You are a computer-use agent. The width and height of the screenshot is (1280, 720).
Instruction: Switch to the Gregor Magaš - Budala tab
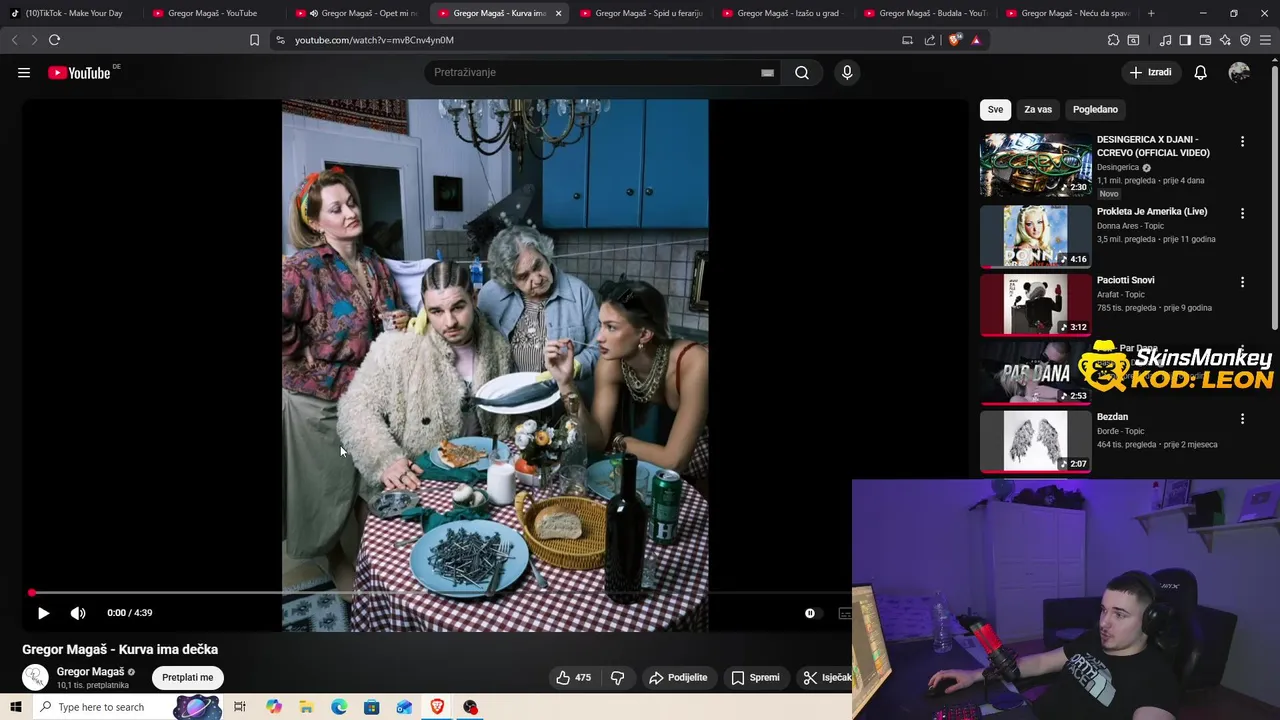point(924,13)
